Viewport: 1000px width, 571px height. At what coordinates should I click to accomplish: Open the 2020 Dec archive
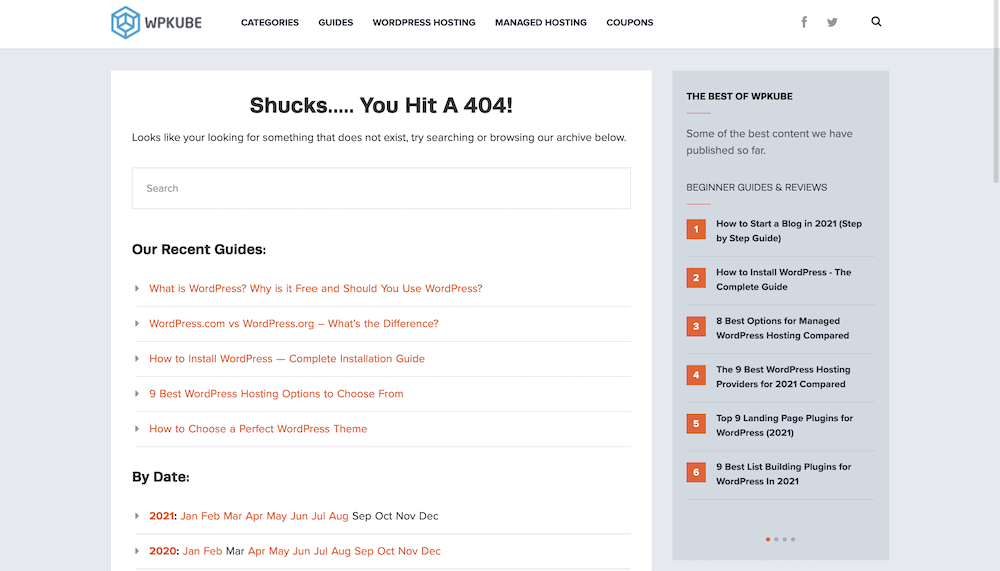[430, 551]
